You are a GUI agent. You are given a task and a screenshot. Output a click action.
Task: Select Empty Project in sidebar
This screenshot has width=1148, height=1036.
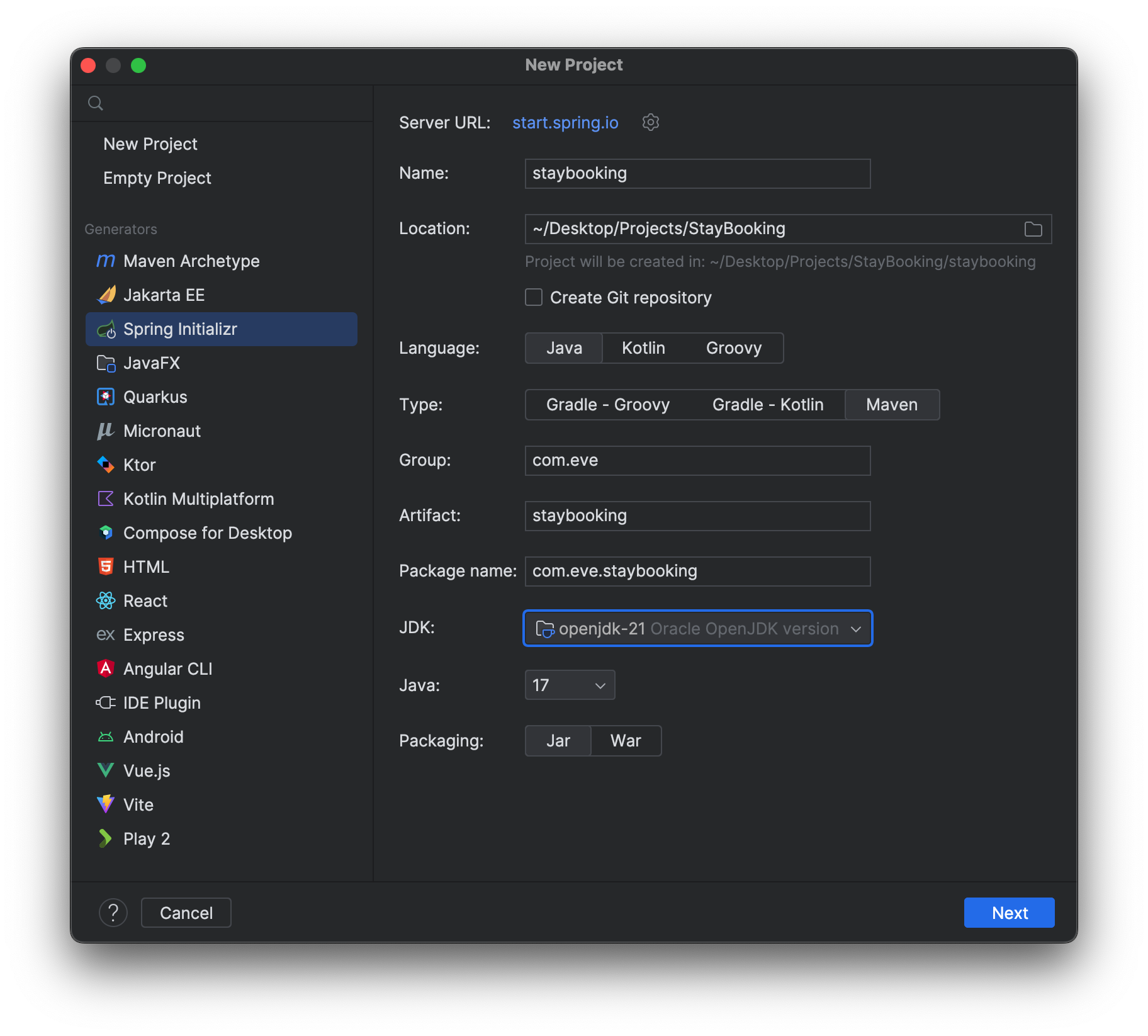tap(157, 178)
